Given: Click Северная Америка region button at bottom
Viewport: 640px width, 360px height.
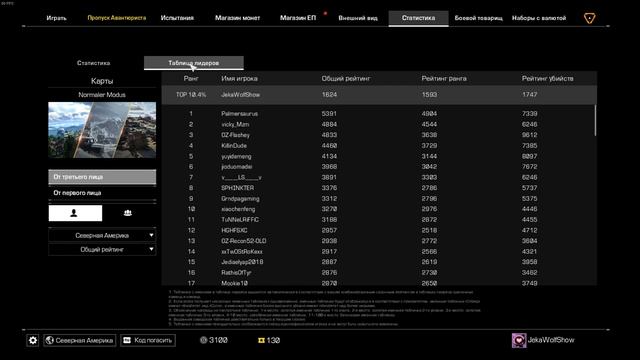Looking at the screenshot, I should tap(80, 340).
